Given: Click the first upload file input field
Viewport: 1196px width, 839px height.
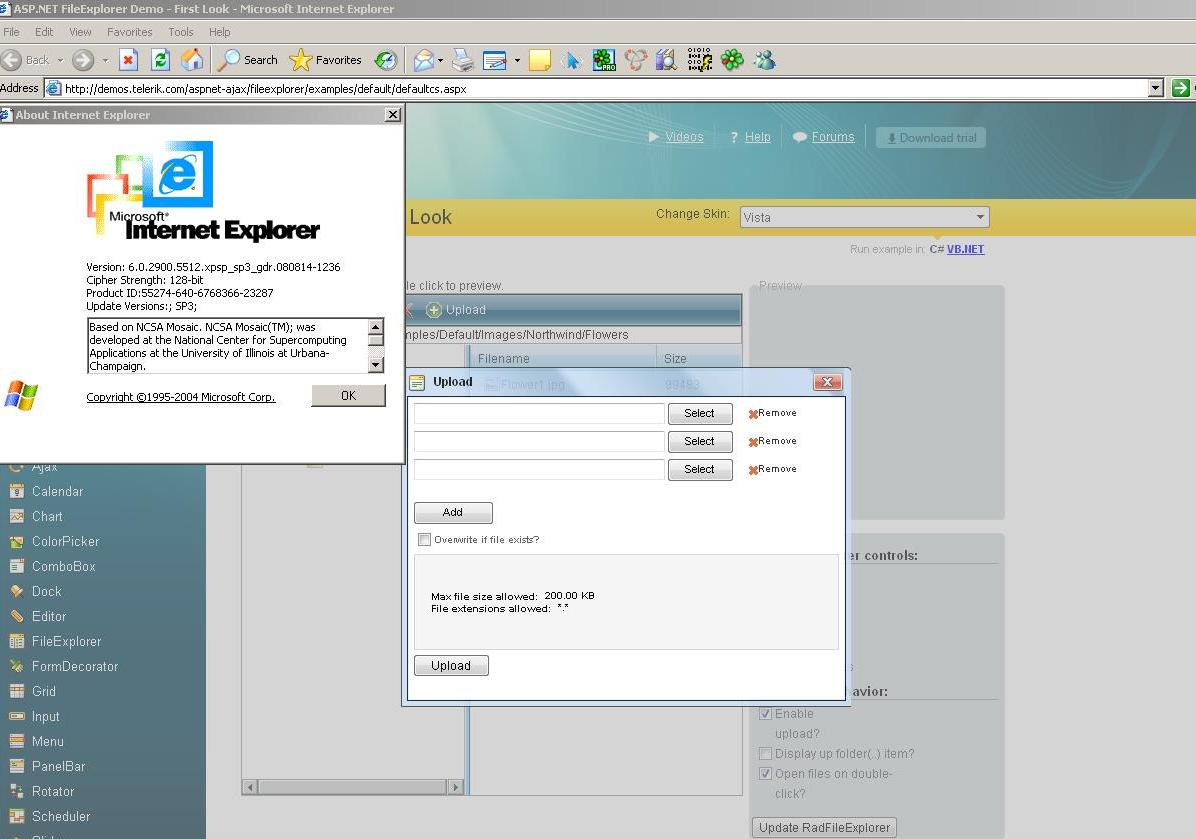Looking at the screenshot, I should 539,413.
